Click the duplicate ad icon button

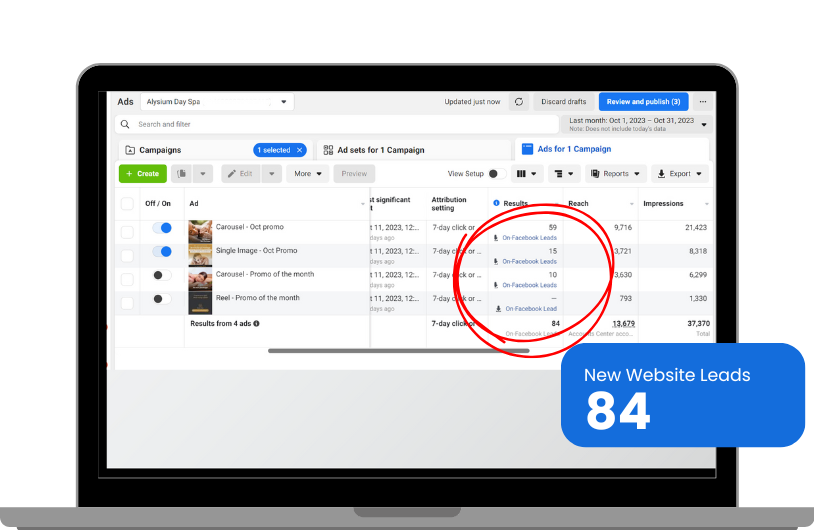(x=182, y=174)
